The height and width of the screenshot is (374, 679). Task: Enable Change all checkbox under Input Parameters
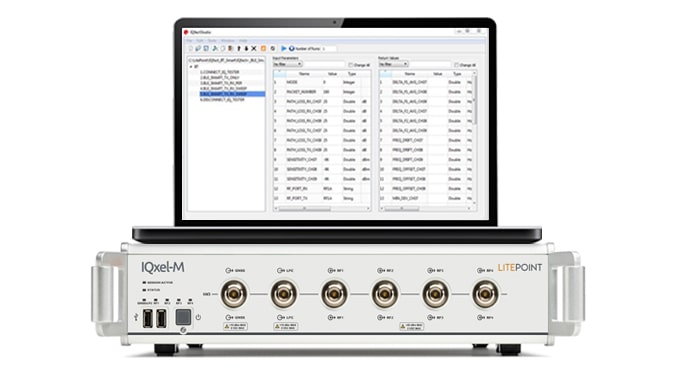[x=351, y=65]
